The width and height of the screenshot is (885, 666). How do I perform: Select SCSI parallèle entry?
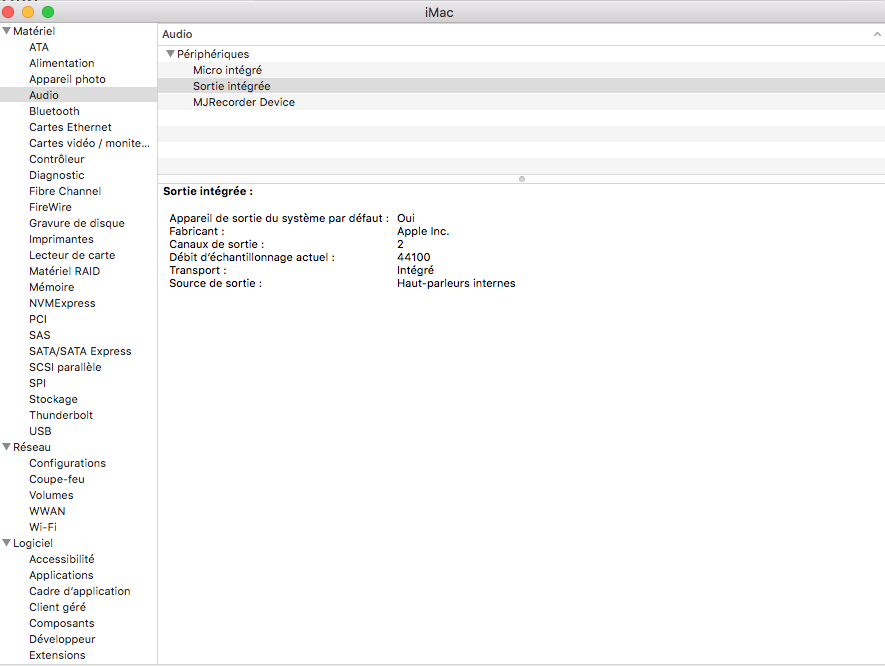click(x=65, y=367)
